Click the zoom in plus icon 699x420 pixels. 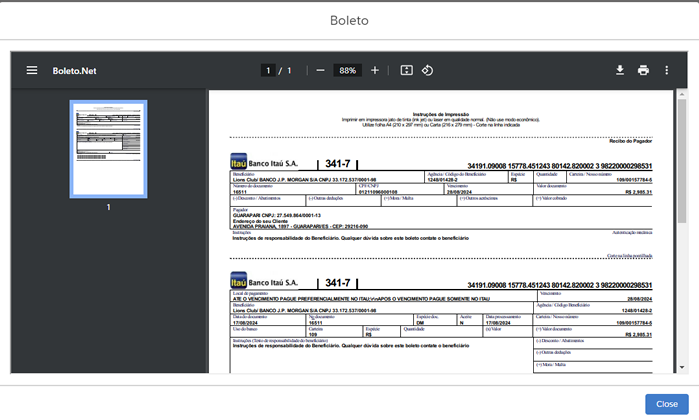pos(375,71)
